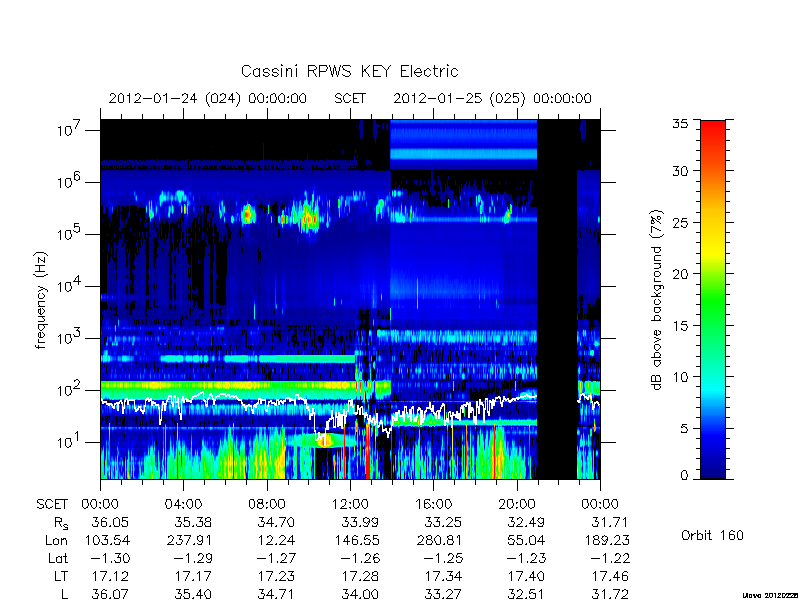The image size is (800, 600).
Task: Click the "Lon" row label
Action: (57, 540)
